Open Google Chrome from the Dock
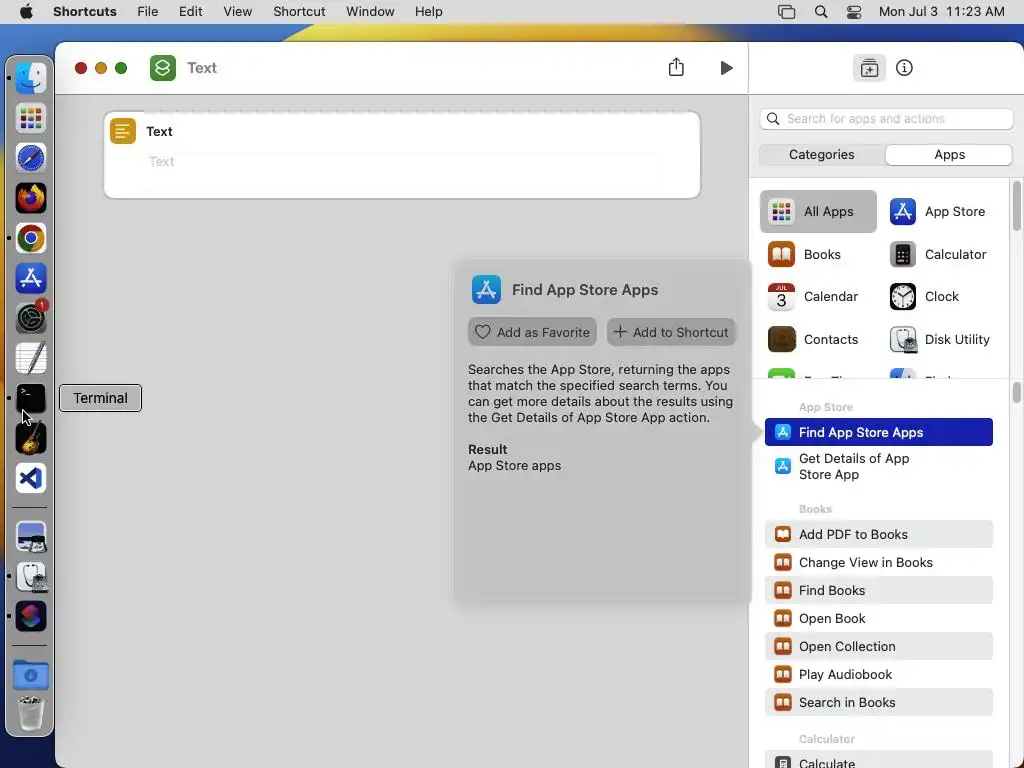The height and width of the screenshot is (768, 1024). point(31,238)
